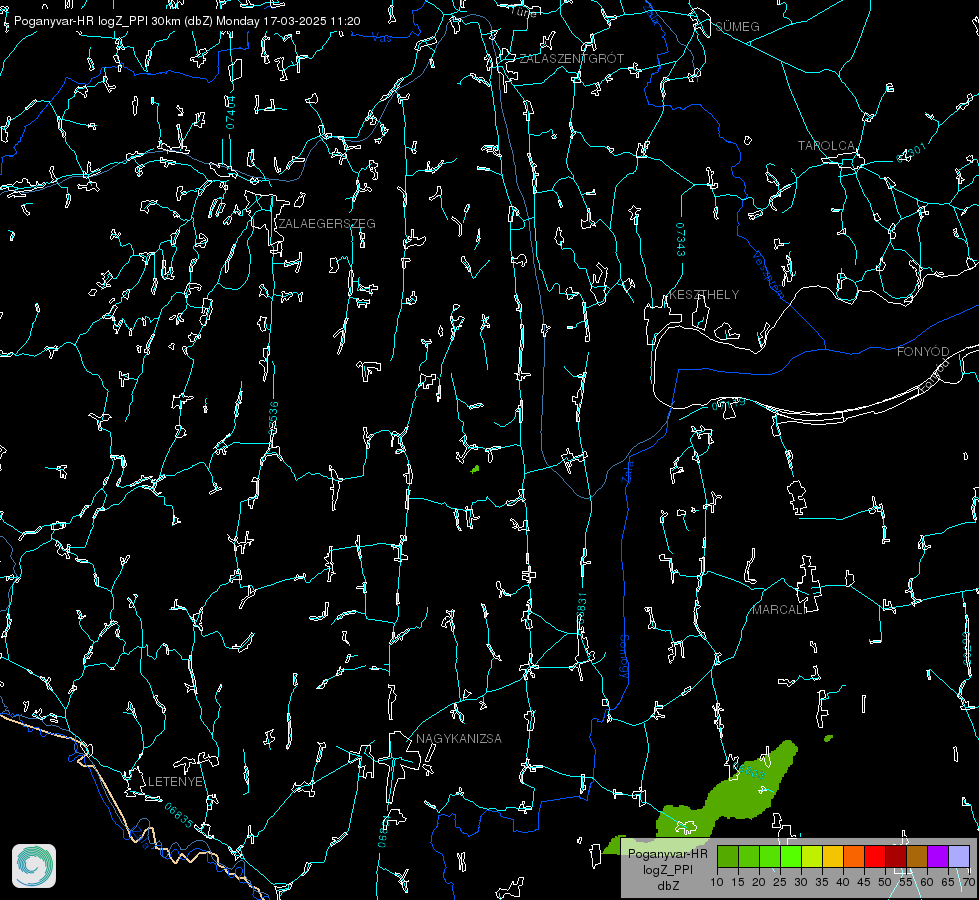Click the legend scale value 70
This screenshot has width=979, height=900.
969,882
